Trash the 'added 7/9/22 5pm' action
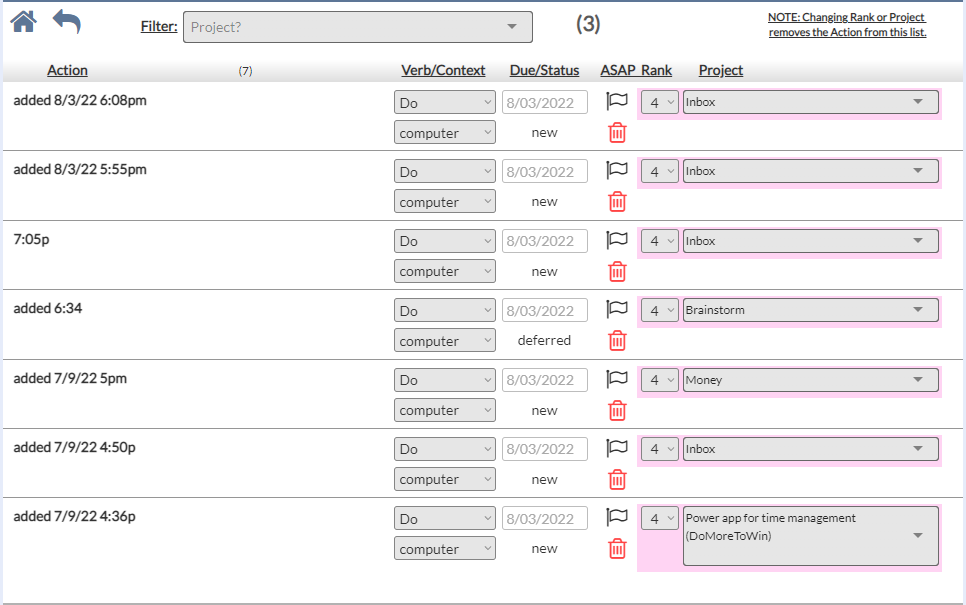Image resolution: width=966 pixels, height=605 pixels. [x=618, y=410]
